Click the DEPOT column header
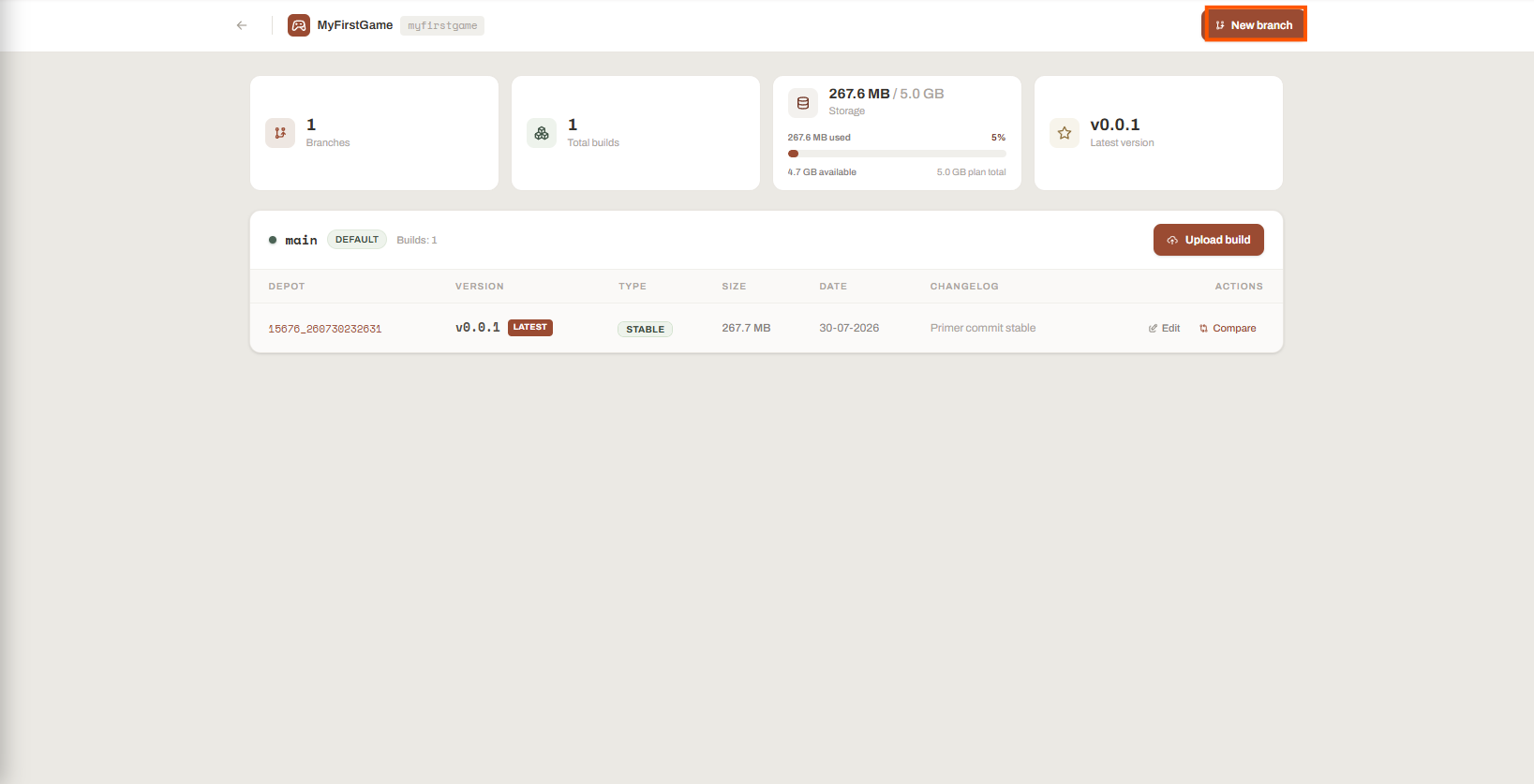 pos(287,287)
